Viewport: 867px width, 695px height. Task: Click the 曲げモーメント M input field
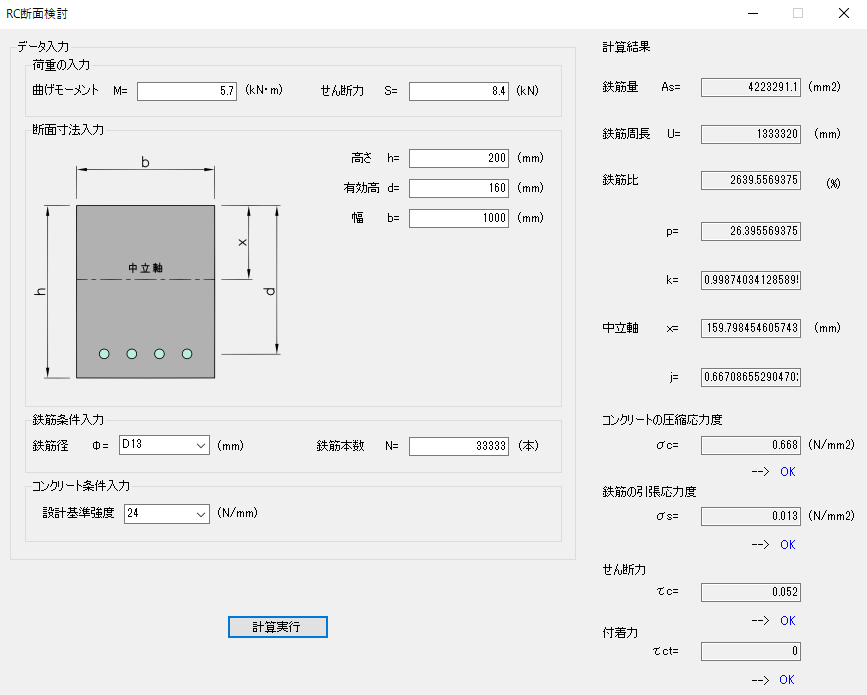click(187, 91)
